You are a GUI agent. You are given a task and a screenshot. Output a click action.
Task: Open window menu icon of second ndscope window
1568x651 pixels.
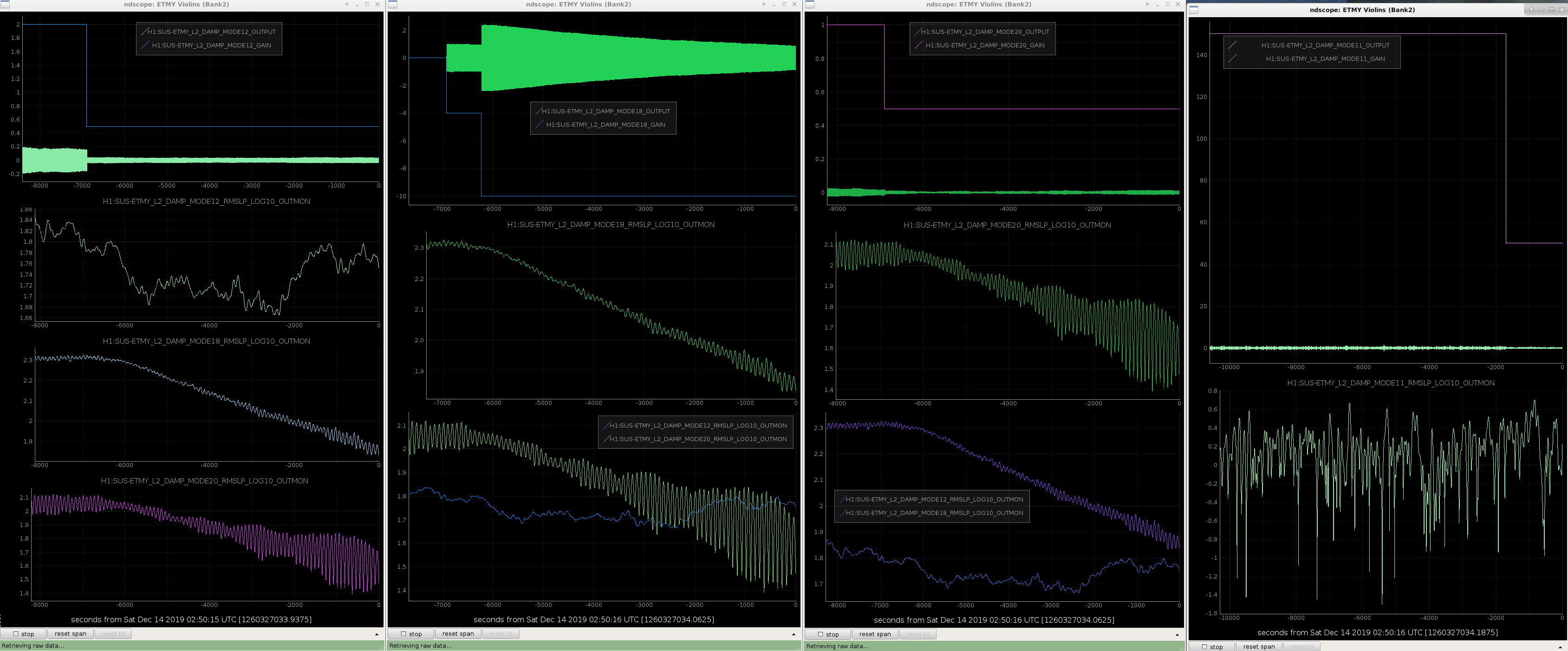click(x=393, y=4)
